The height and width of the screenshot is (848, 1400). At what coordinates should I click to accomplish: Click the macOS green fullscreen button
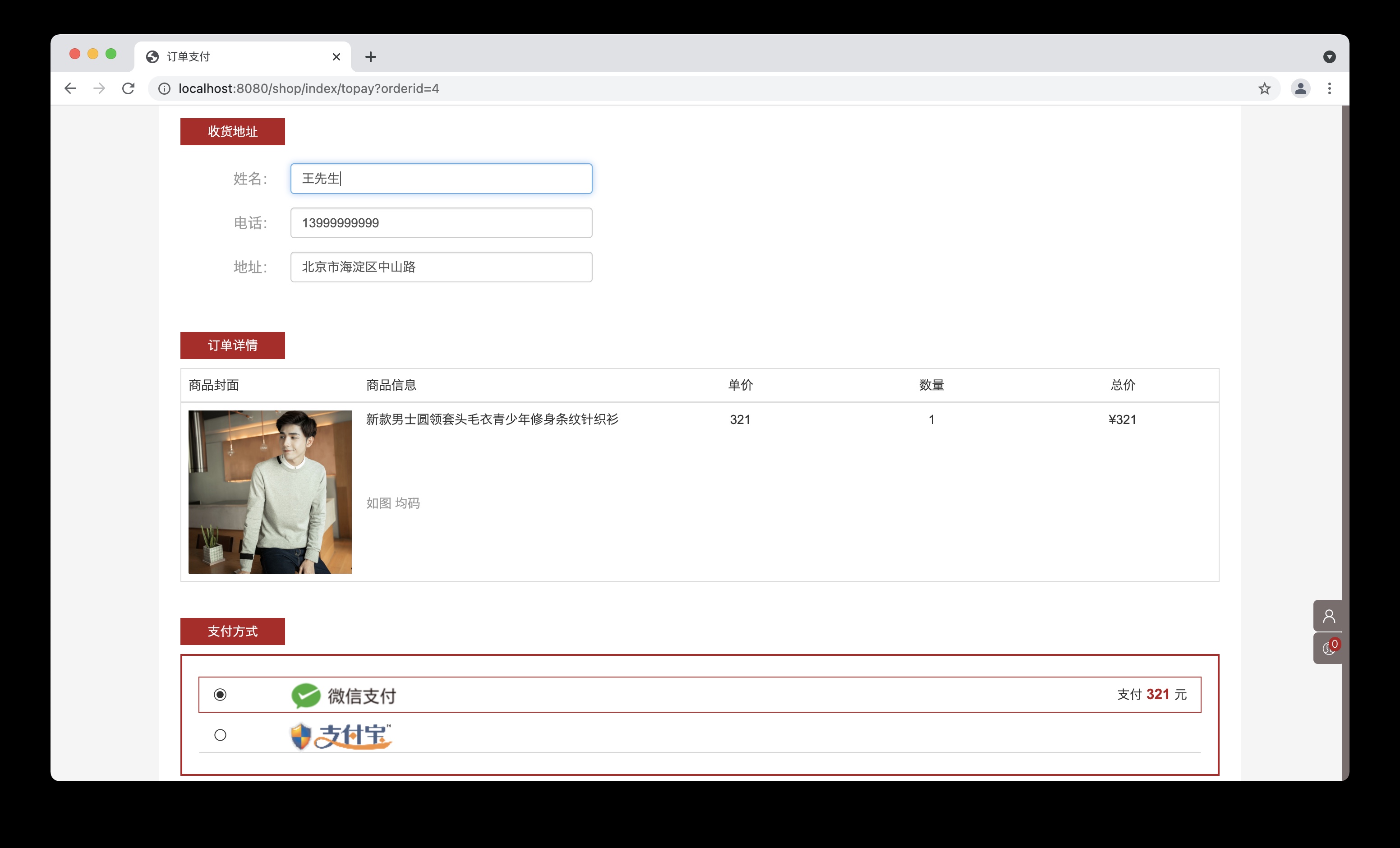[111, 54]
